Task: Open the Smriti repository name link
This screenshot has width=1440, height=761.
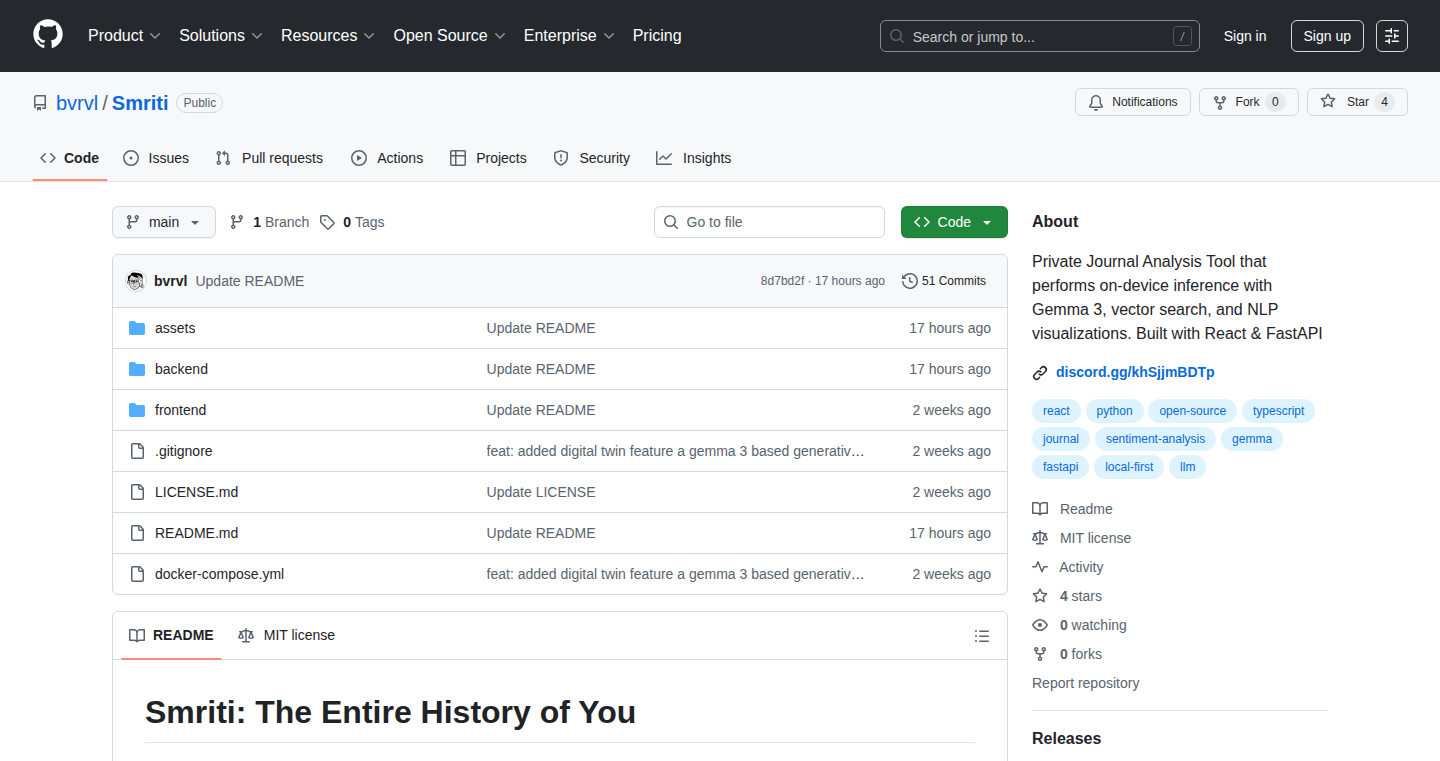Action: click(140, 103)
